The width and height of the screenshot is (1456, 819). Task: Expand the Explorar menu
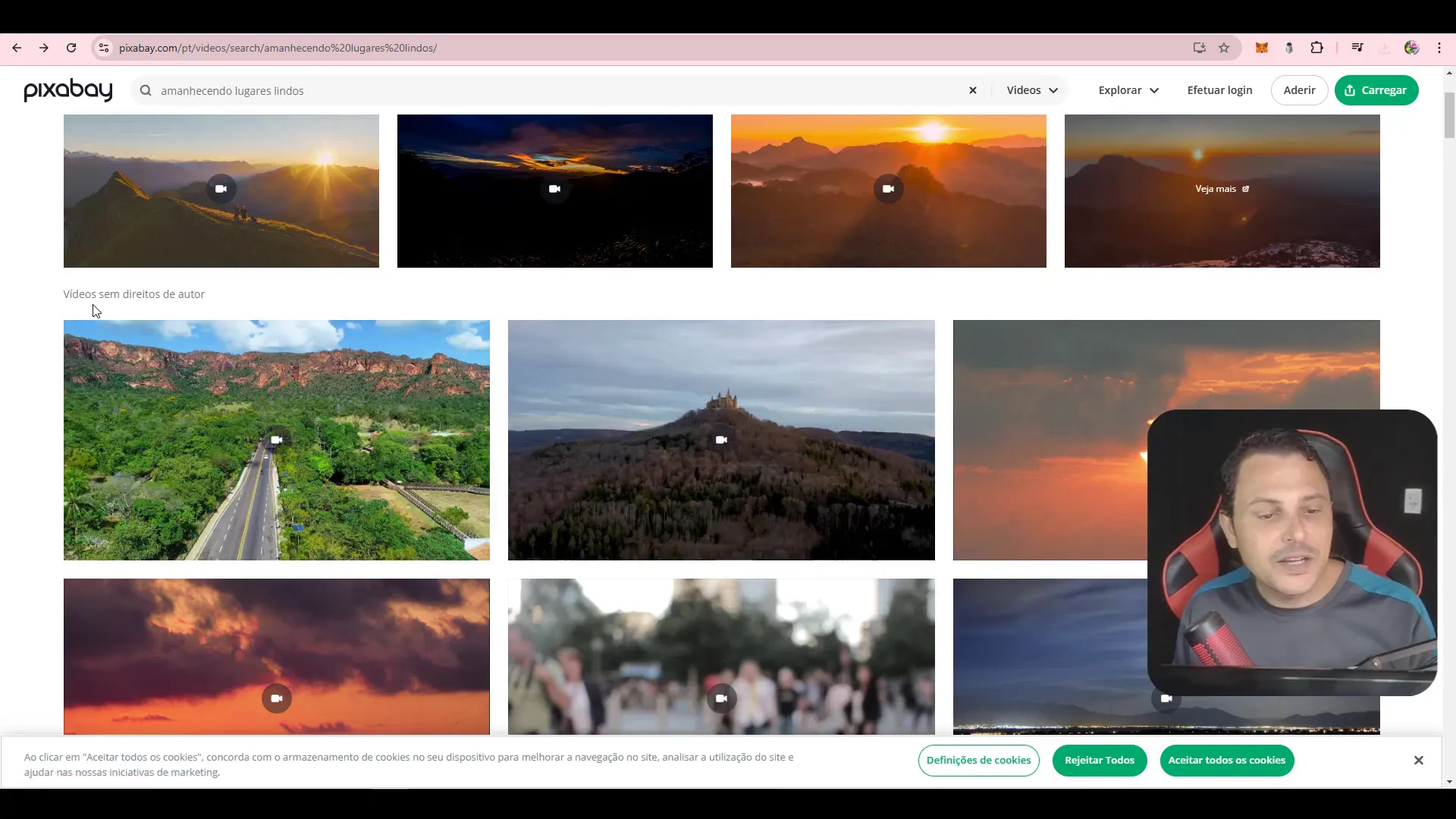(x=1128, y=90)
